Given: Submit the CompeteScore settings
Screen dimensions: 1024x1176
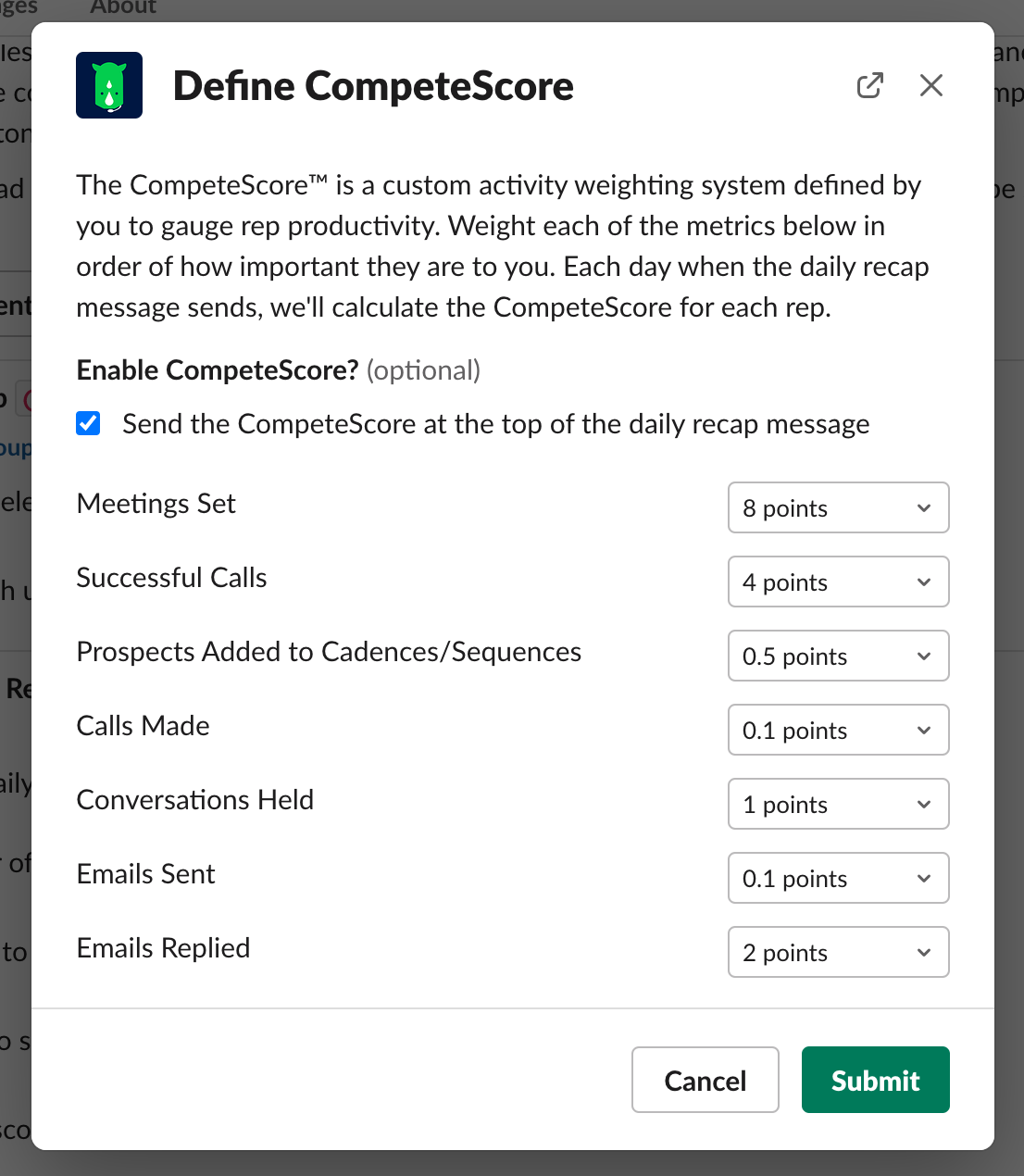Looking at the screenshot, I should [x=876, y=1080].
